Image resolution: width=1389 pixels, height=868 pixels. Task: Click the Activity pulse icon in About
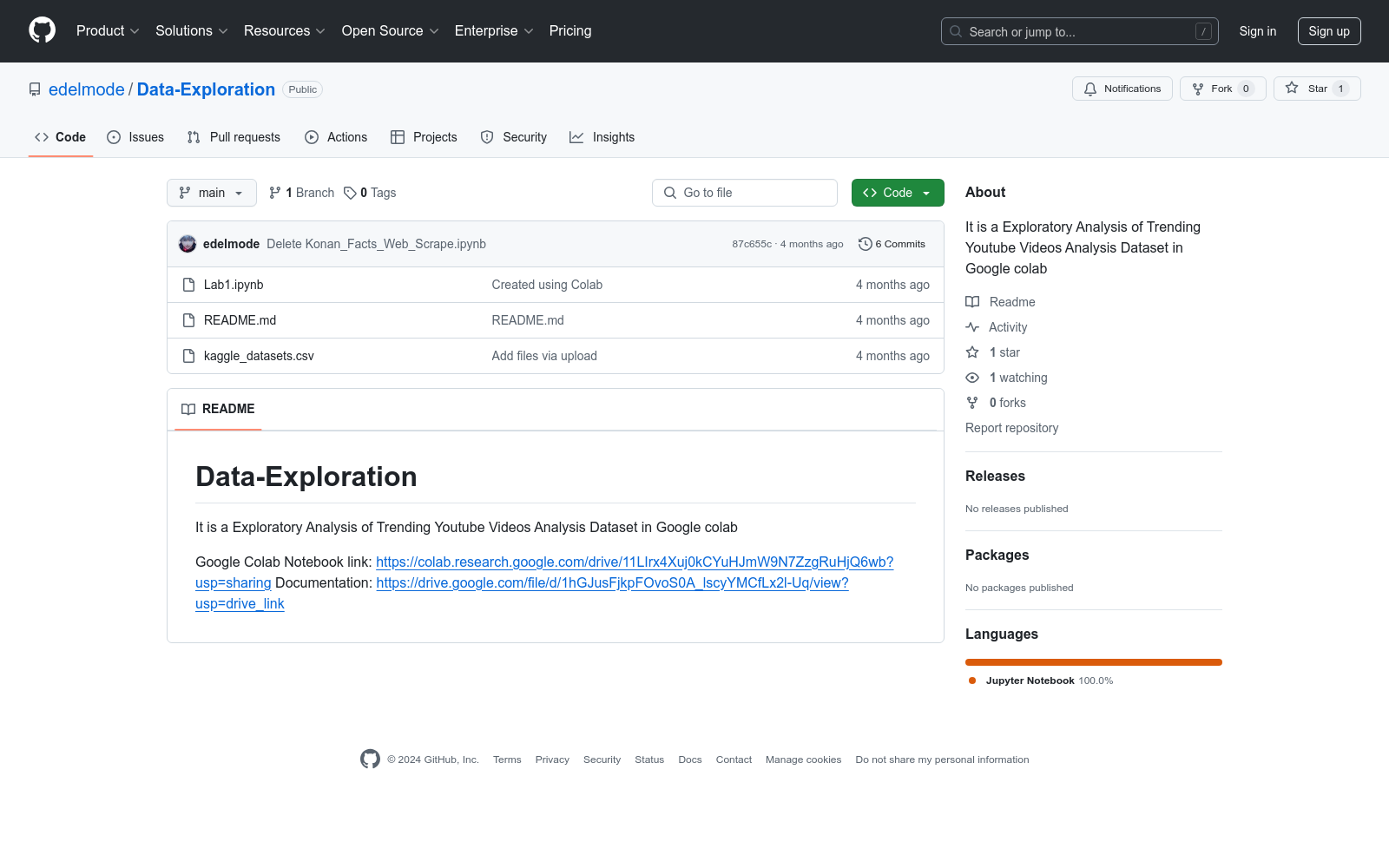[972, 327]
